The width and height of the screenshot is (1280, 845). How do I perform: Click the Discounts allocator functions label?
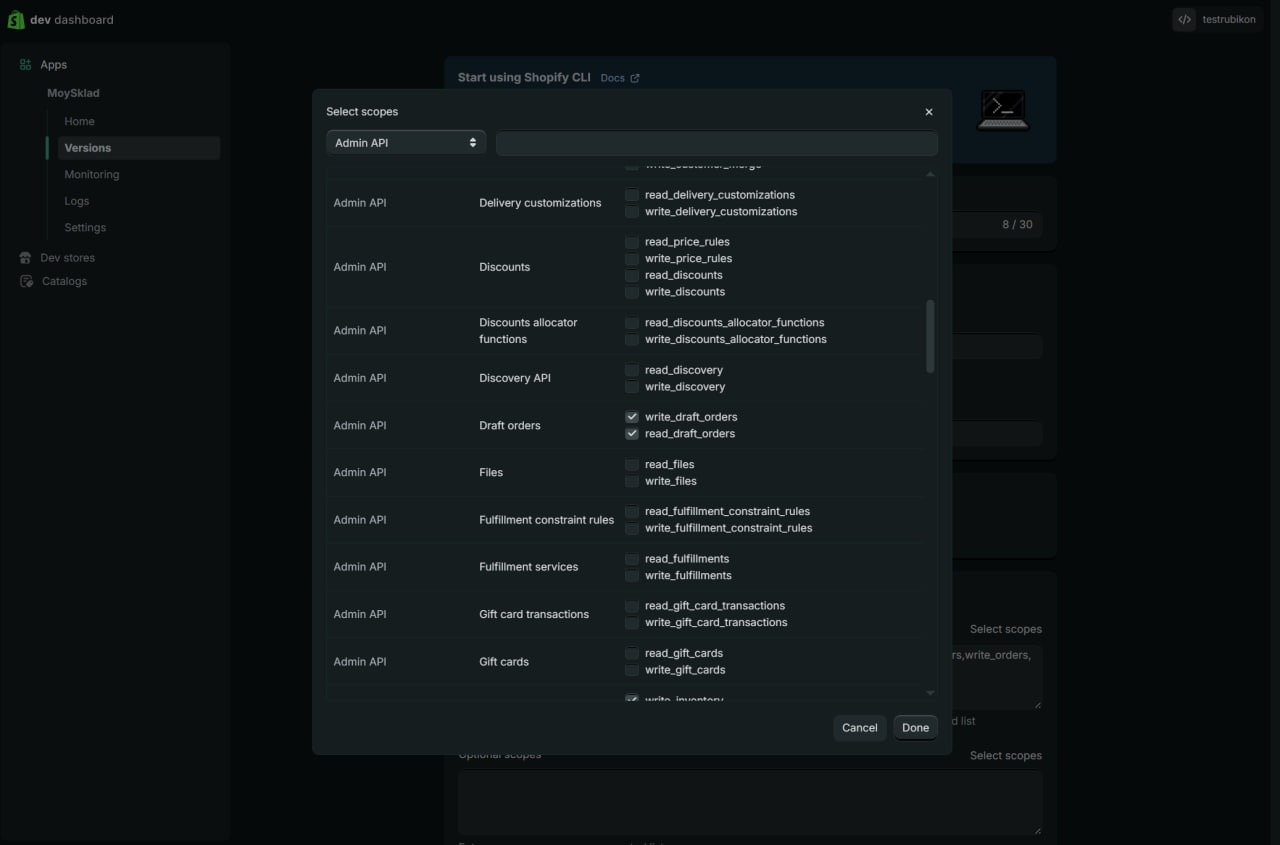click(x=528, y=331)
